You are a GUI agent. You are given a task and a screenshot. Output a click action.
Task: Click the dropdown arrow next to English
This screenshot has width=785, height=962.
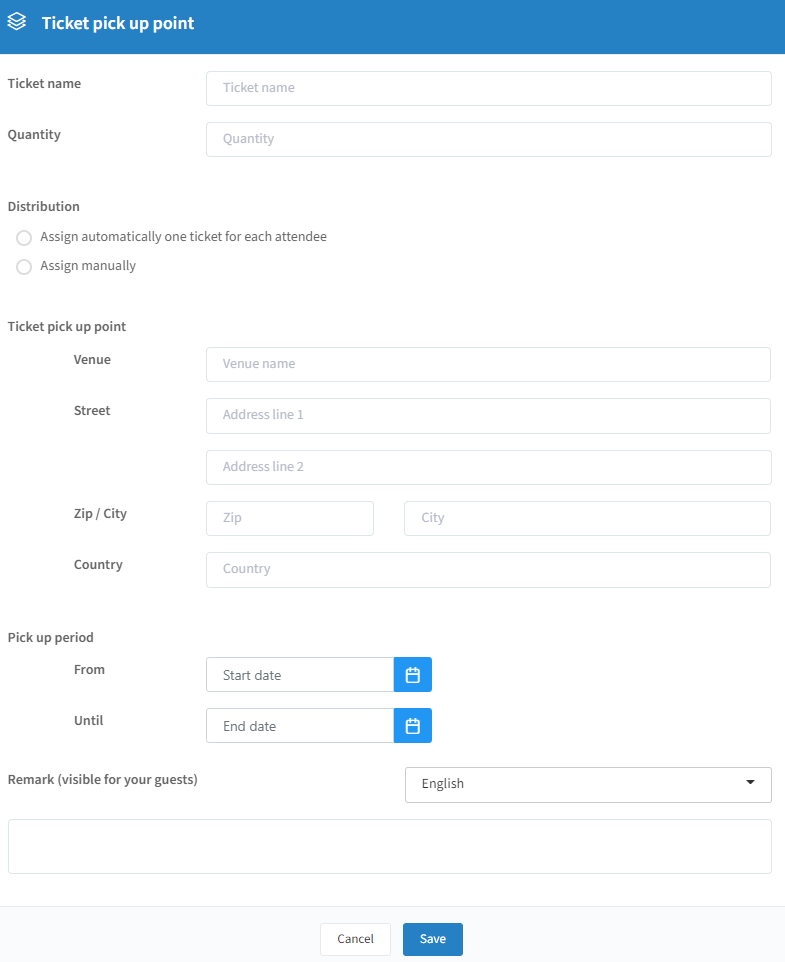[750, 782]
